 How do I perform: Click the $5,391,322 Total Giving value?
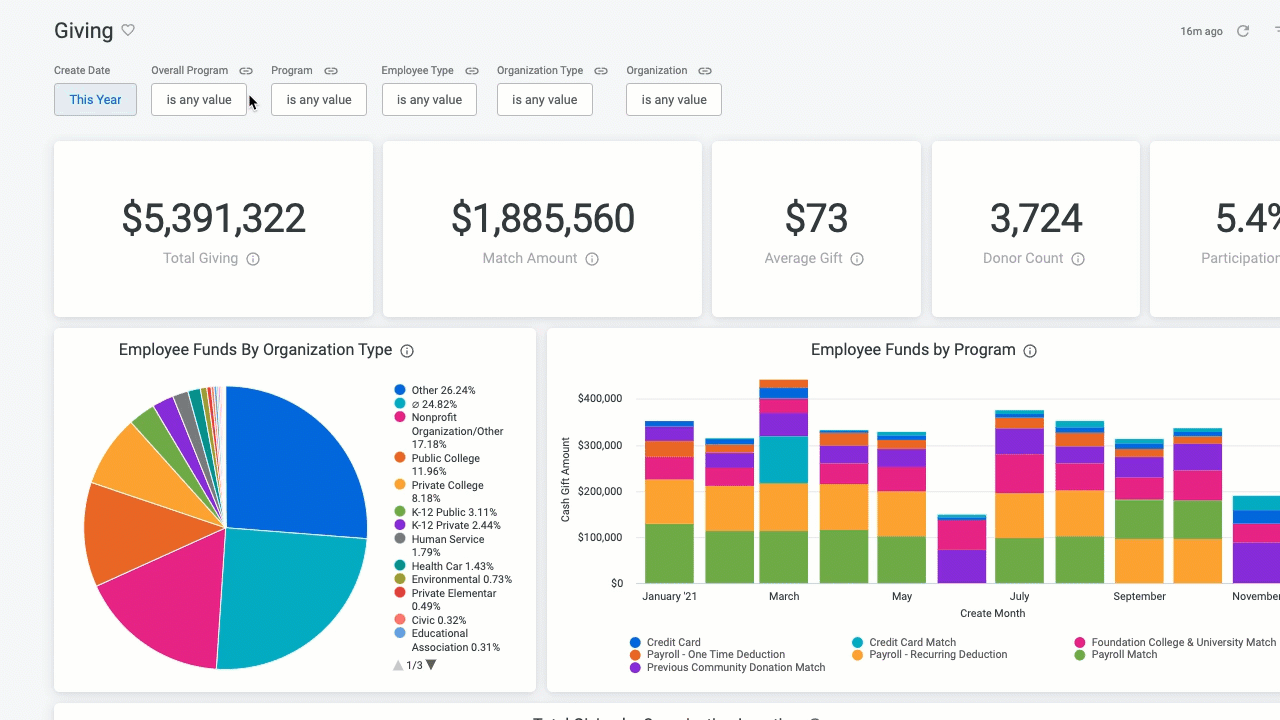click(214, 218)
